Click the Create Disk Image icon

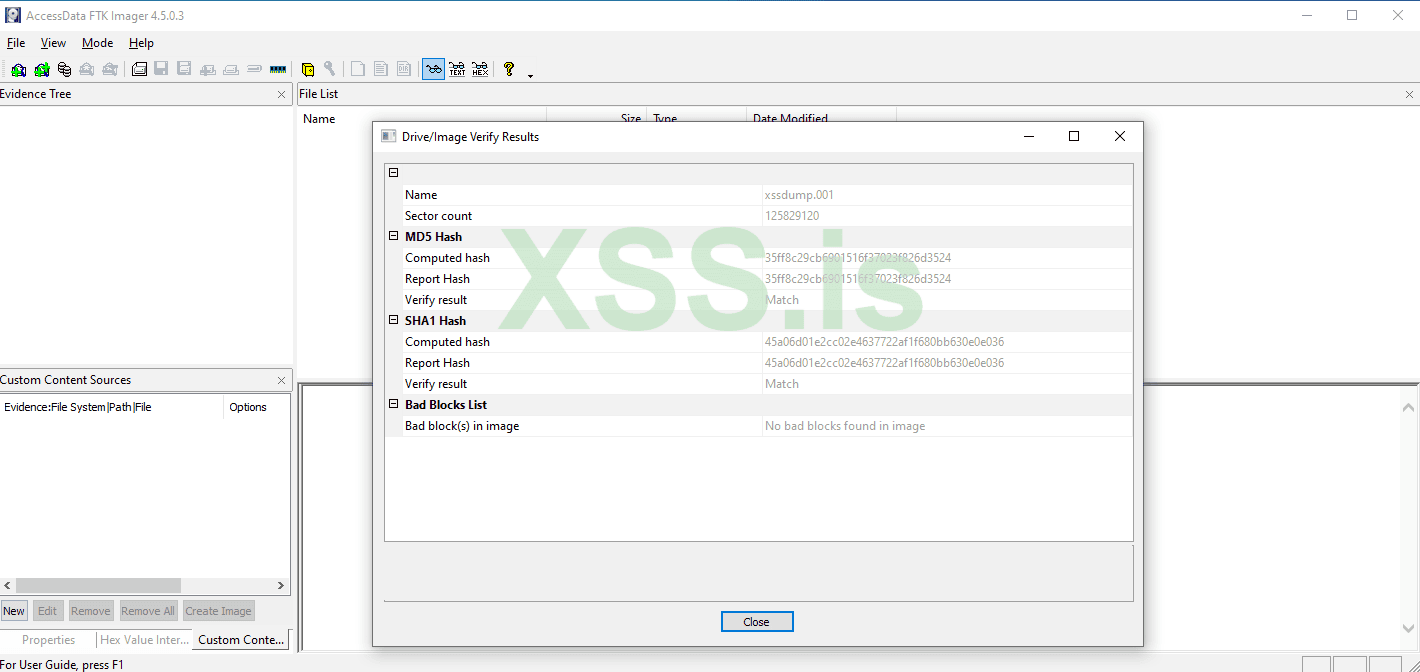(139, 69)
